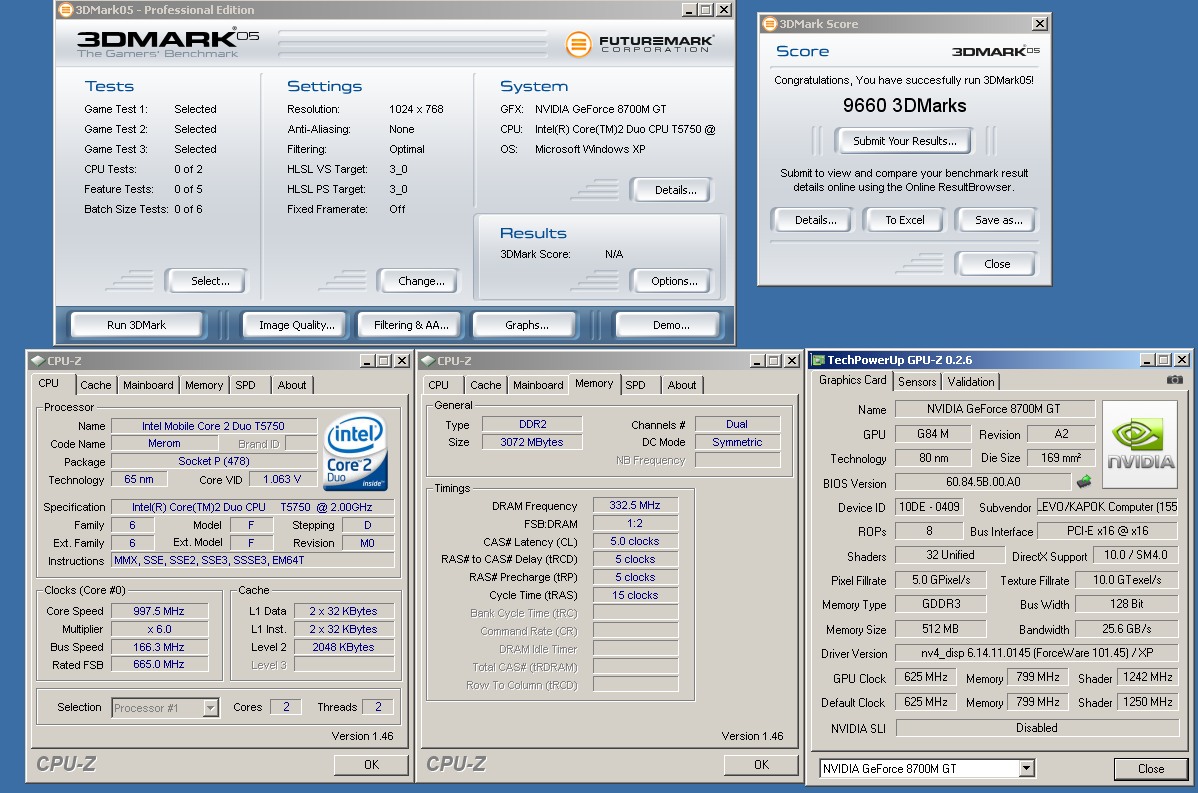Viewport: 1198px width, 793px height.
Task: Click the Instructions field MMX, SSE list
Action: click(x=253, y=561)
